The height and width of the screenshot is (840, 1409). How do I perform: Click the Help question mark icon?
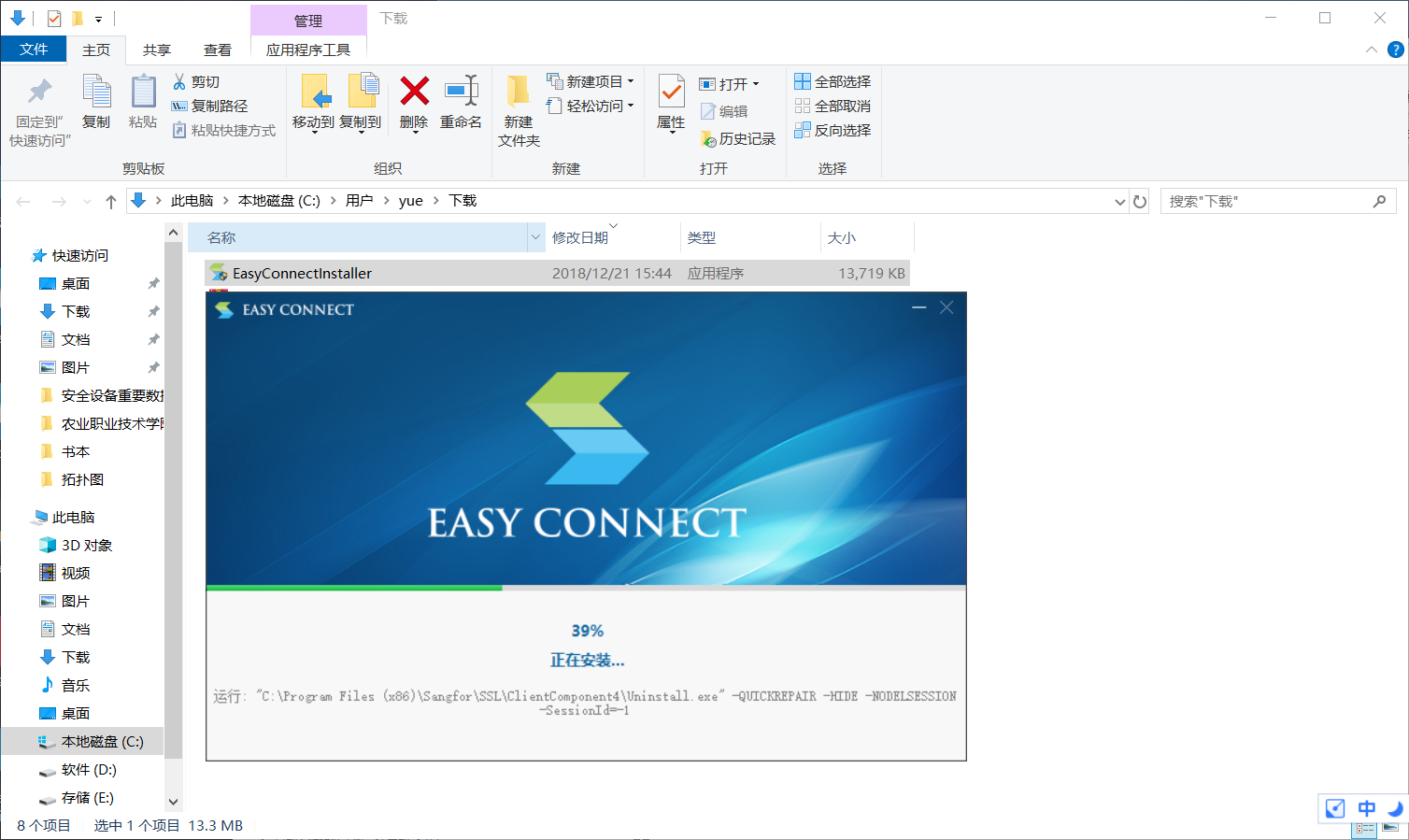[x=1396, y=50]
